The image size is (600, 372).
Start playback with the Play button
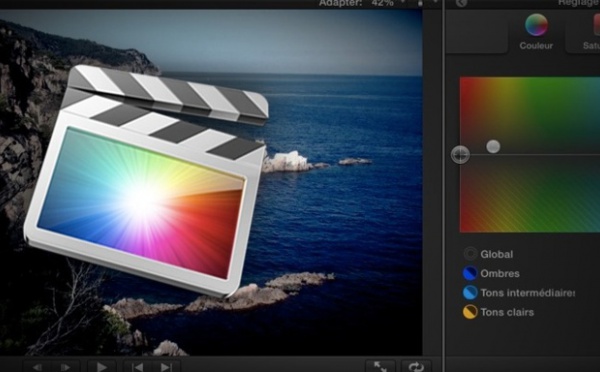point(102,367)
